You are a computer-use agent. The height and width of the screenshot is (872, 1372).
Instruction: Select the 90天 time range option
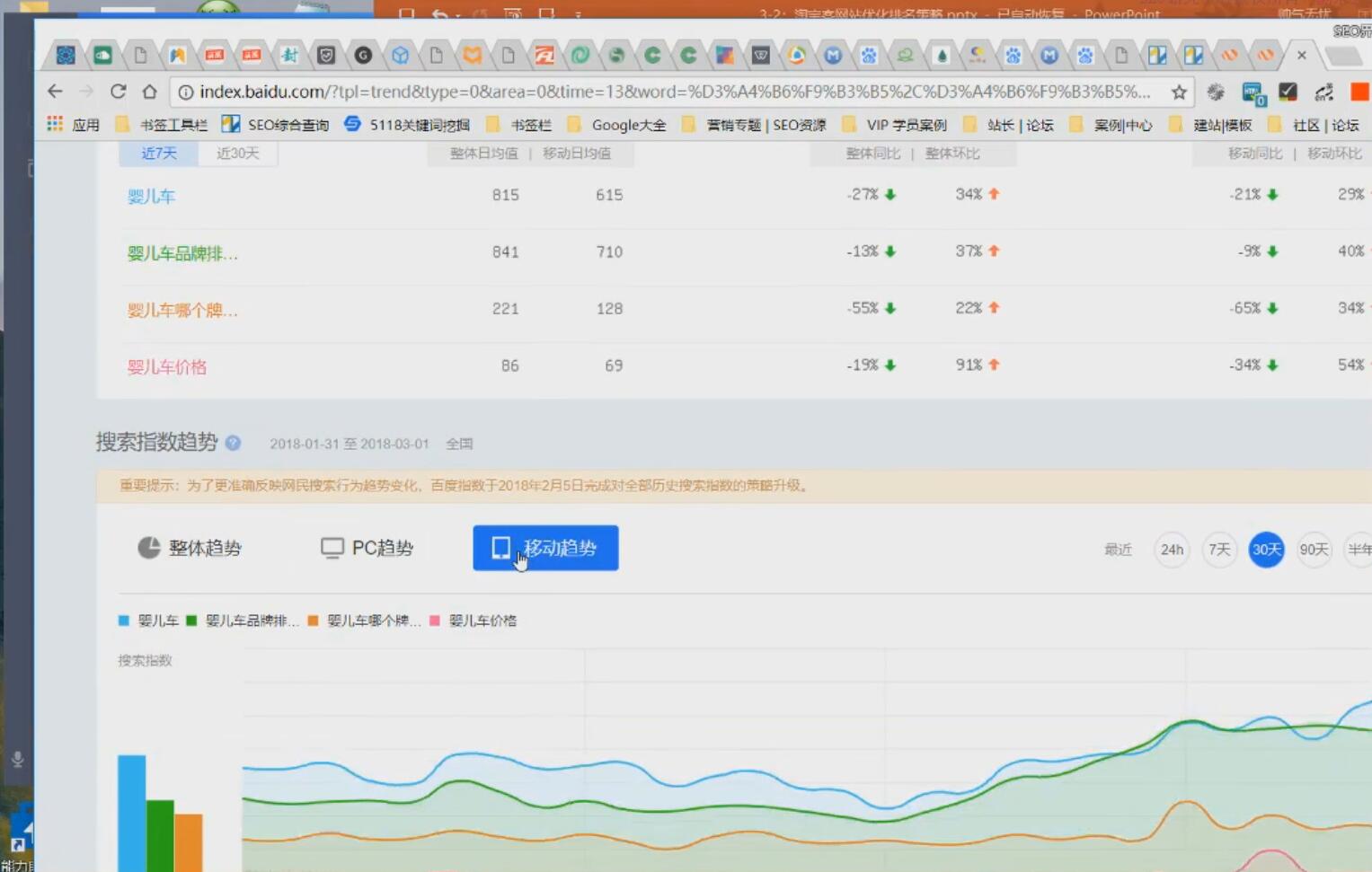click(1314, 550)
